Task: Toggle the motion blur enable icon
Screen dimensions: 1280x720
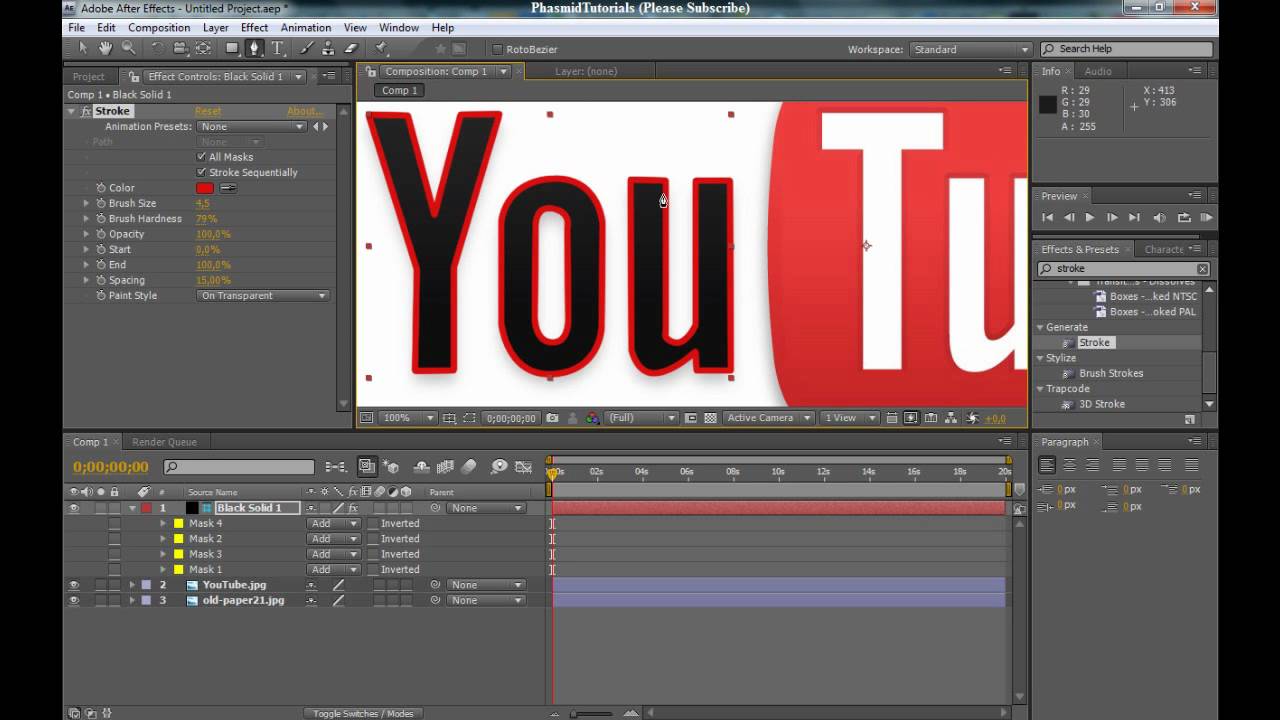Action: (470, 467)
